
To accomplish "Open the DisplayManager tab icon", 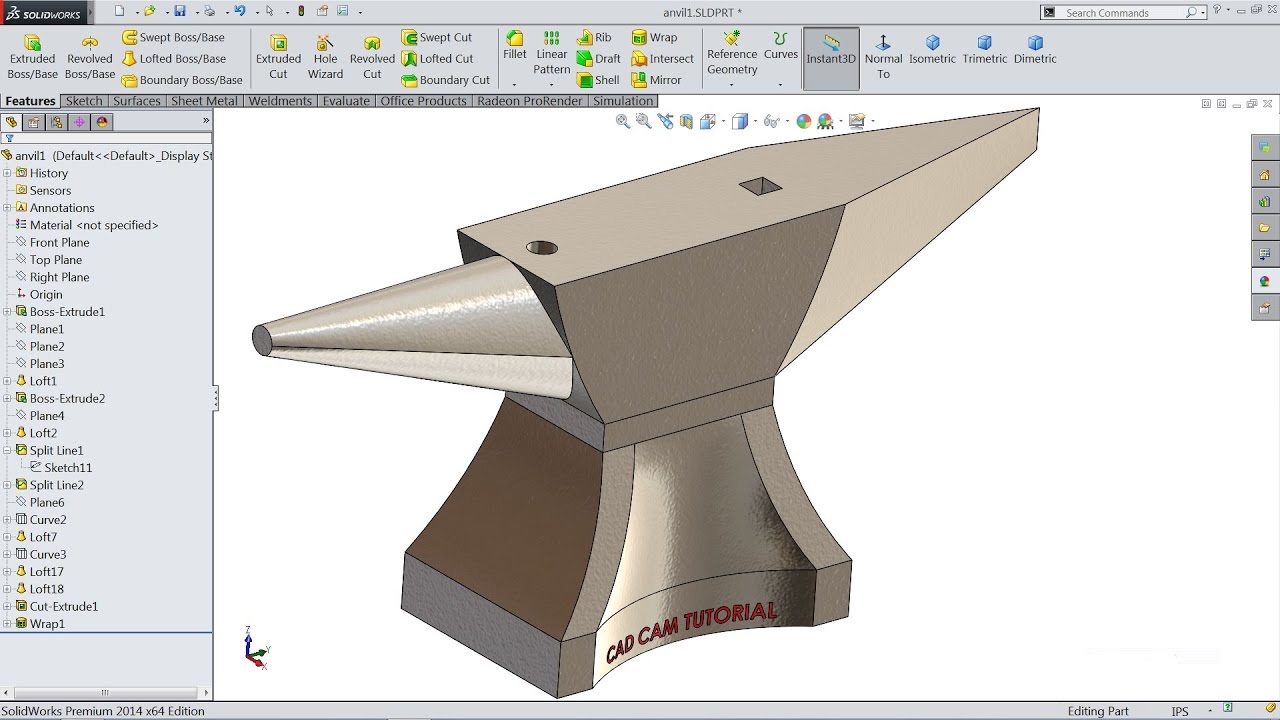I will (102, 122).
